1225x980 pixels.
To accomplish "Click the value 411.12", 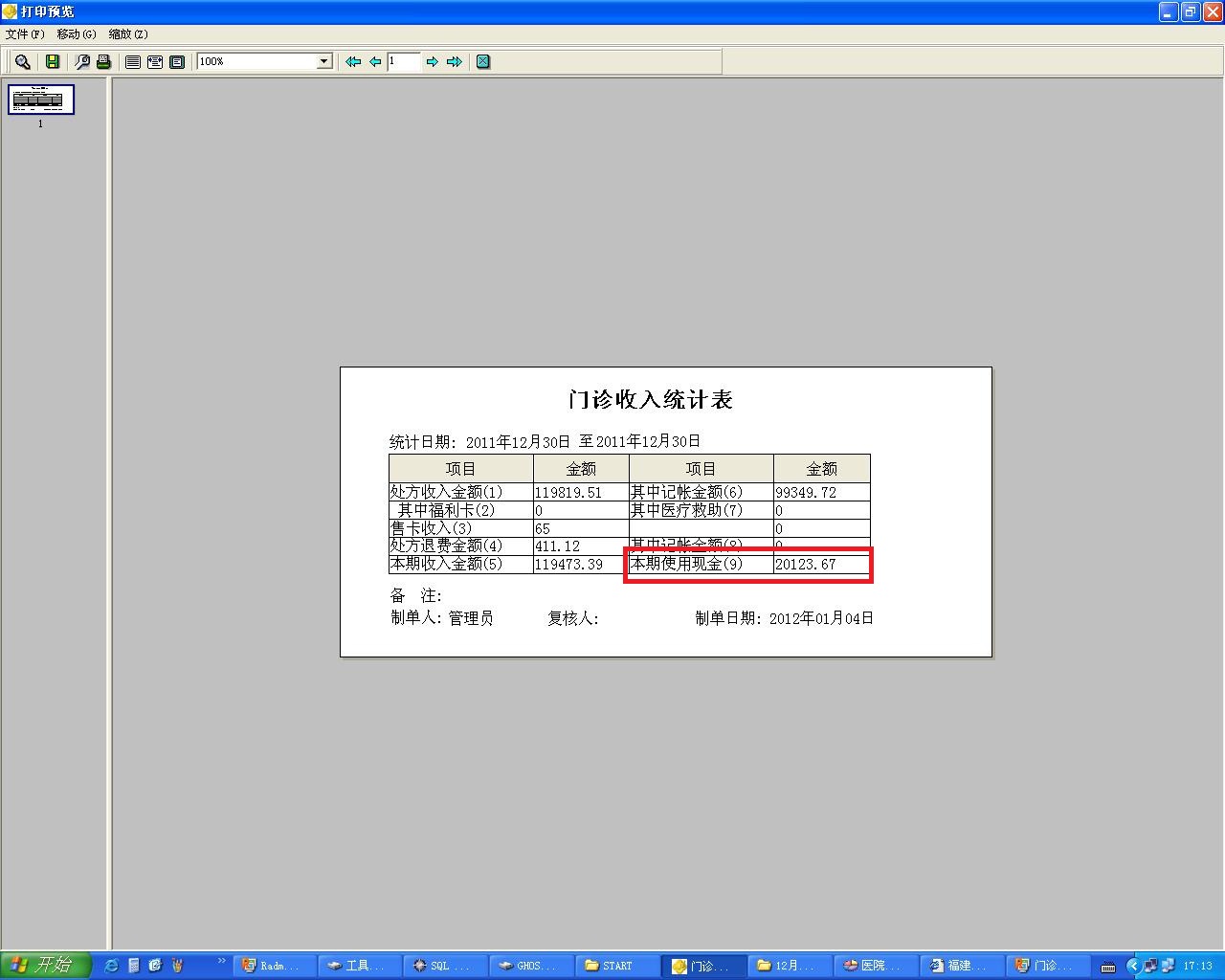I will click(558, 546).
